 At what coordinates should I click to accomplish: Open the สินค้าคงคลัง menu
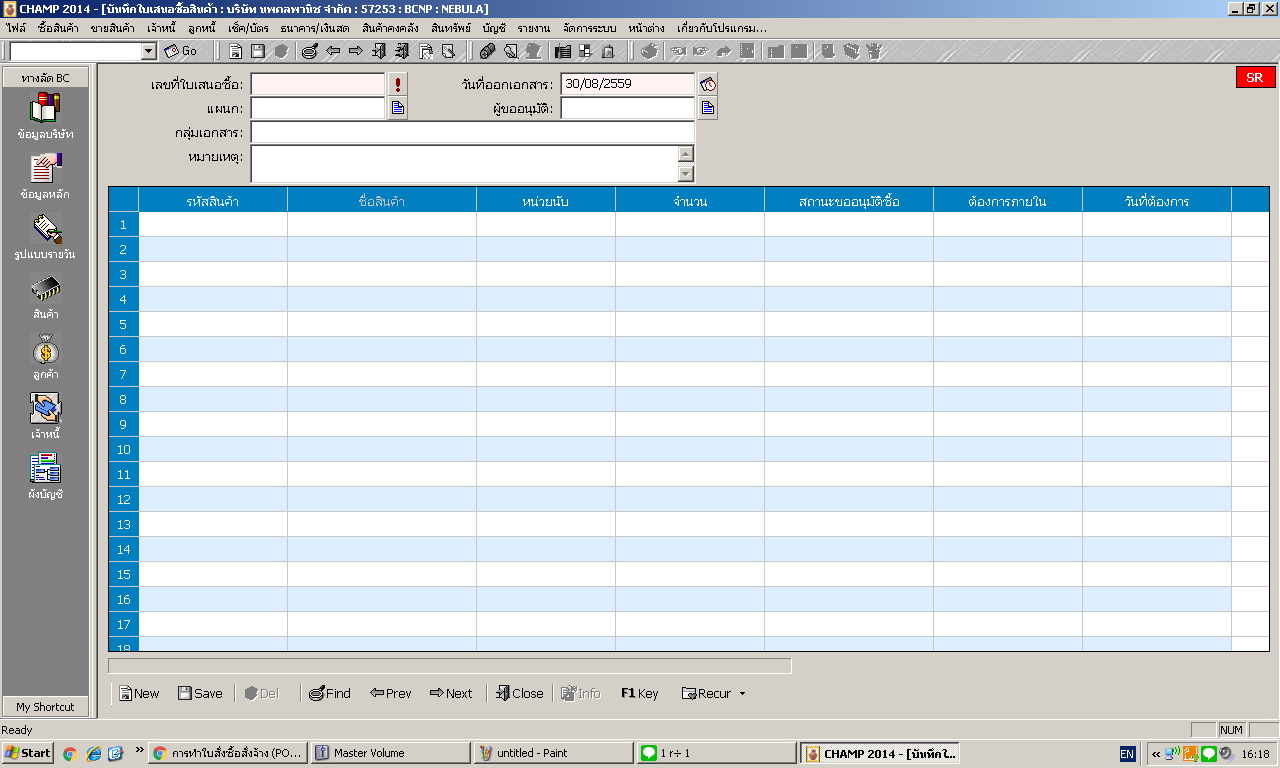[390, 28]
